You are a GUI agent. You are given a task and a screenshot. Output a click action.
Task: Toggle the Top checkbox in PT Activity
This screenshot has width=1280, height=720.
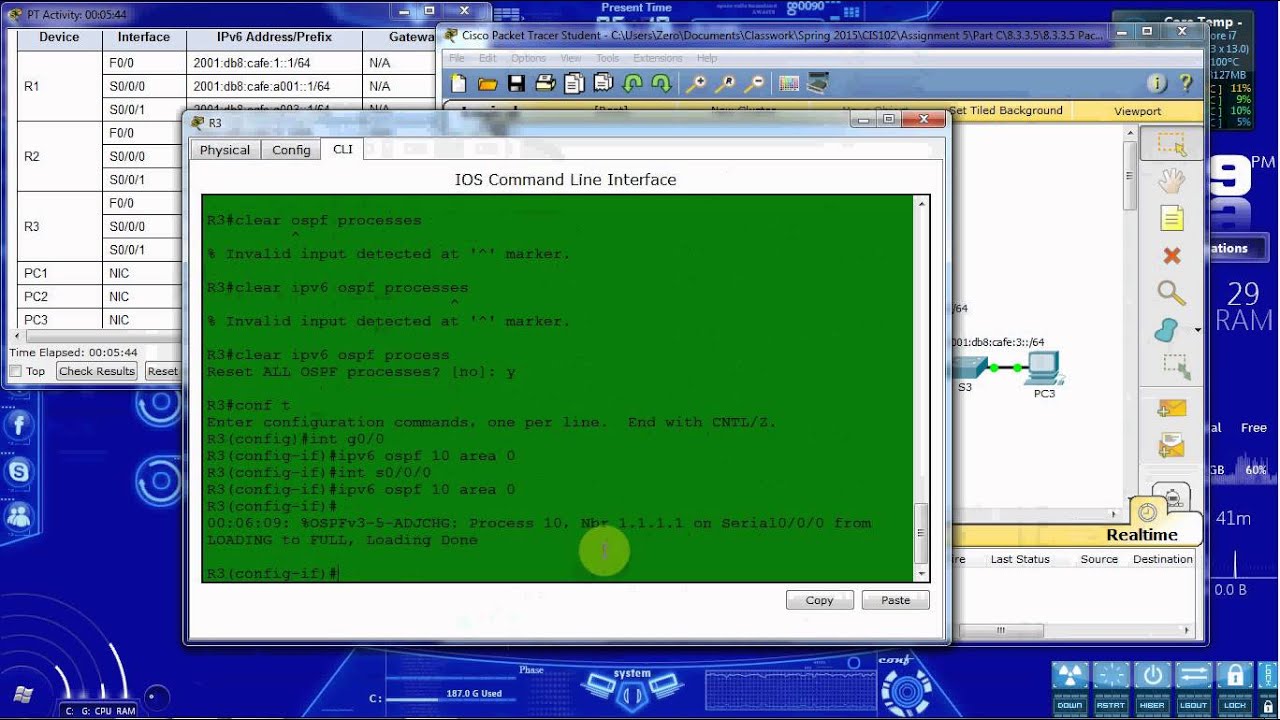pos(15,371)
